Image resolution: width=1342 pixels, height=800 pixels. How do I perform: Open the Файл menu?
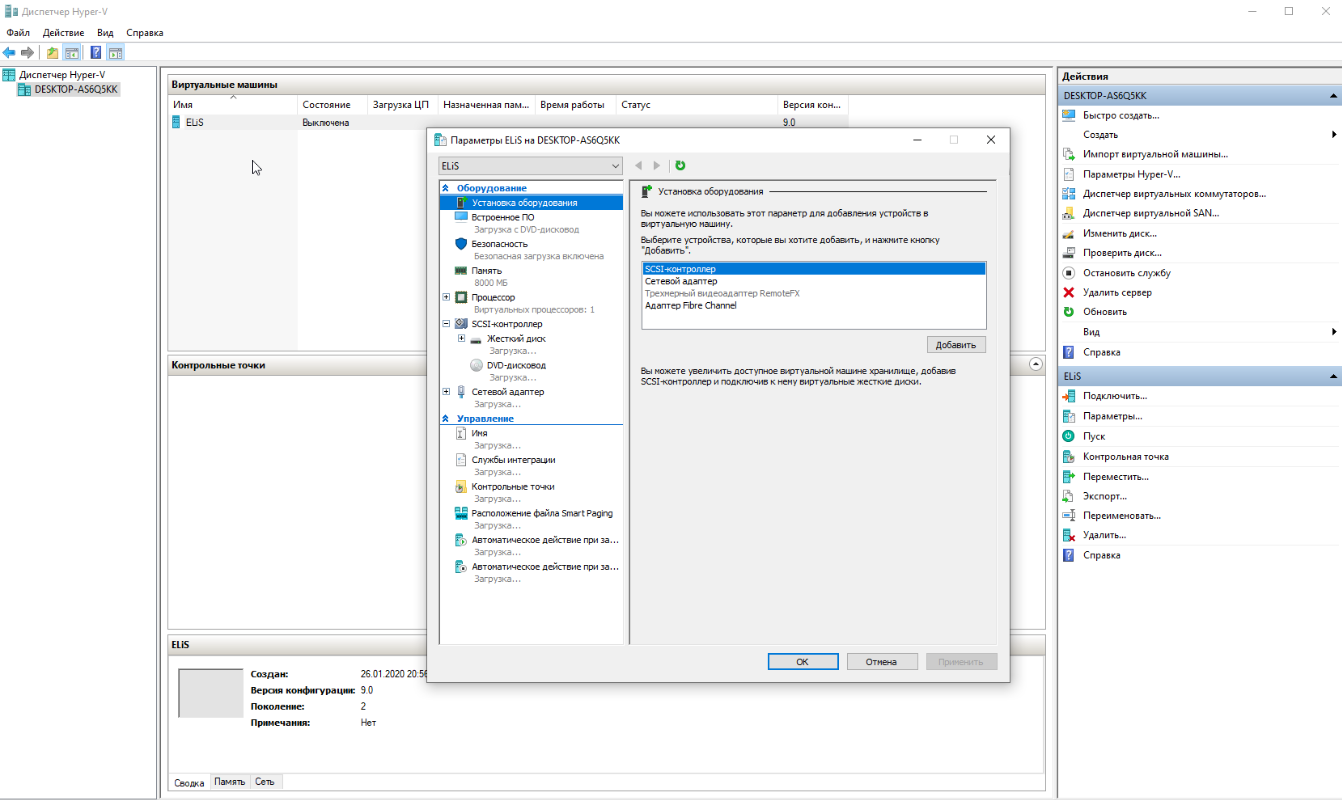tap(18, 33)
